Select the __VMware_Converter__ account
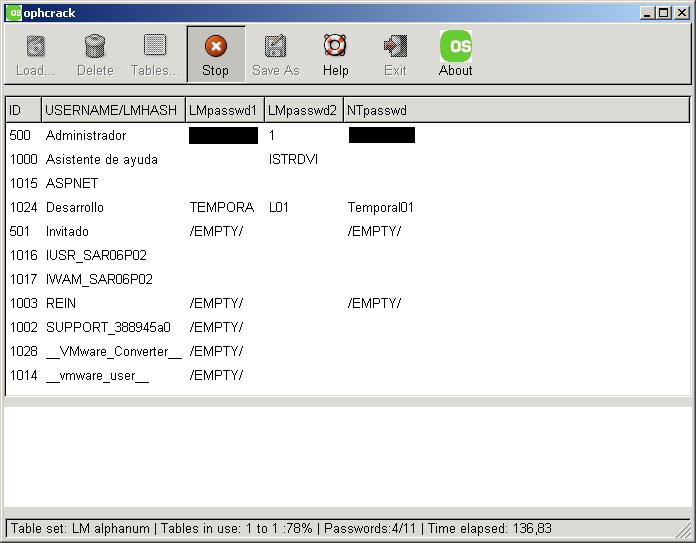 (114, 351)
